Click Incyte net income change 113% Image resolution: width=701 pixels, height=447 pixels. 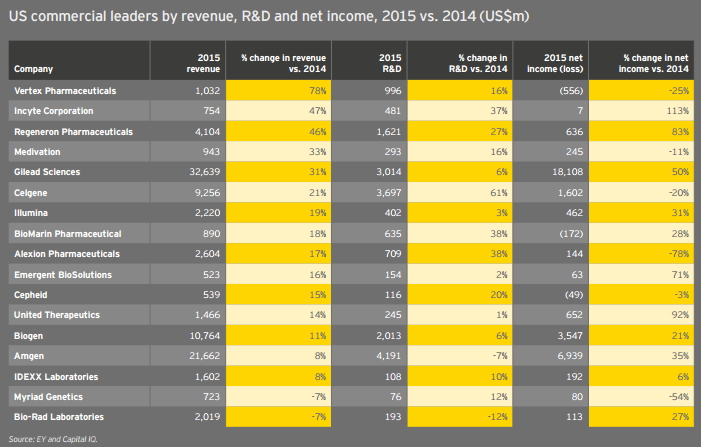[678, 111]
